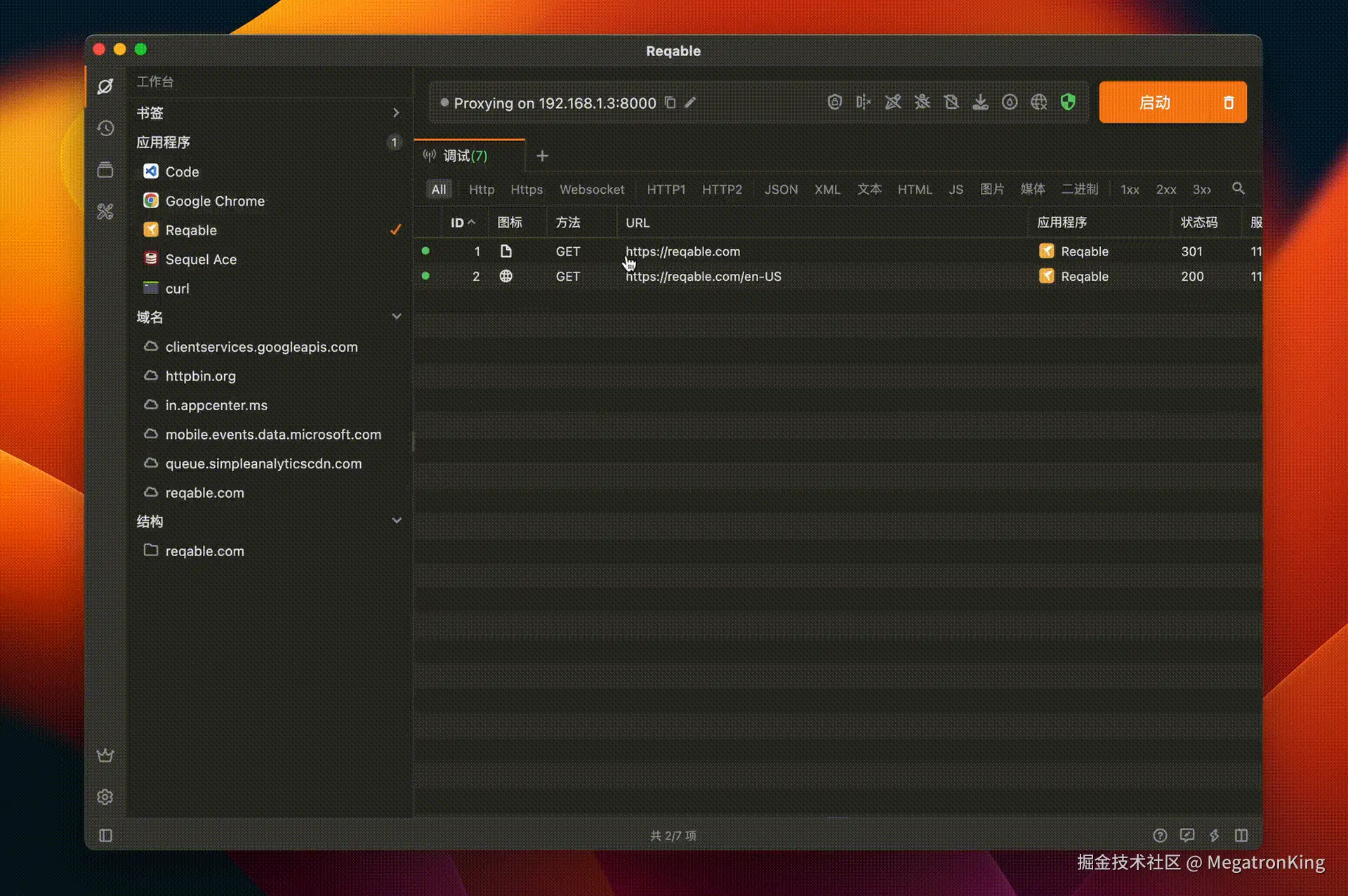Click the search magnifier in filter bar
Viewport: 1348px width, 896px height.
pyautogui.click(x=1238, y=189)
